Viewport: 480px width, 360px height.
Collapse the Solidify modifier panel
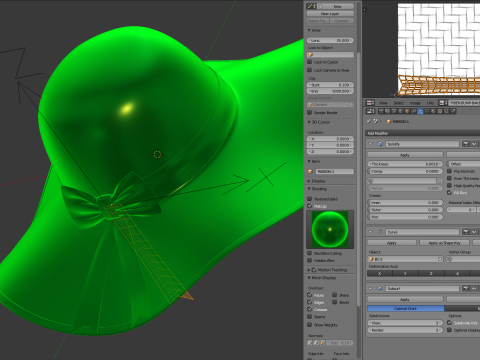(x=370, y=144)
